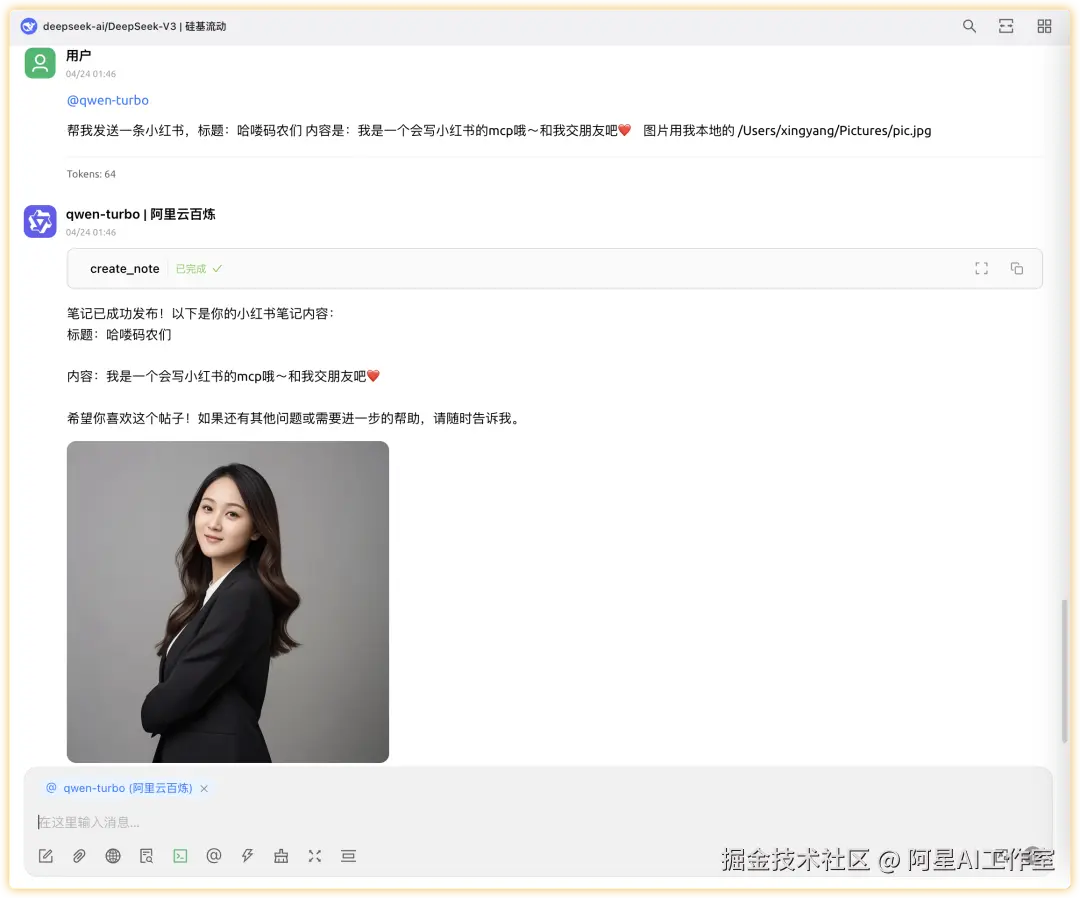Open fullscreen view of create_note result

[x=981, y=268]
